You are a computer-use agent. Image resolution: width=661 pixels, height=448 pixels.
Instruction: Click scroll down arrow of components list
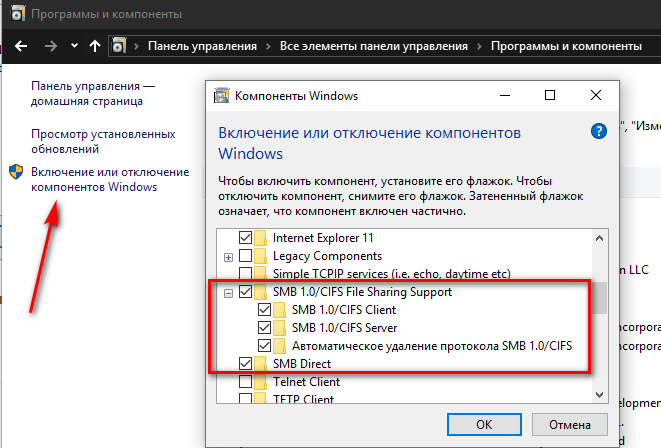599,394
